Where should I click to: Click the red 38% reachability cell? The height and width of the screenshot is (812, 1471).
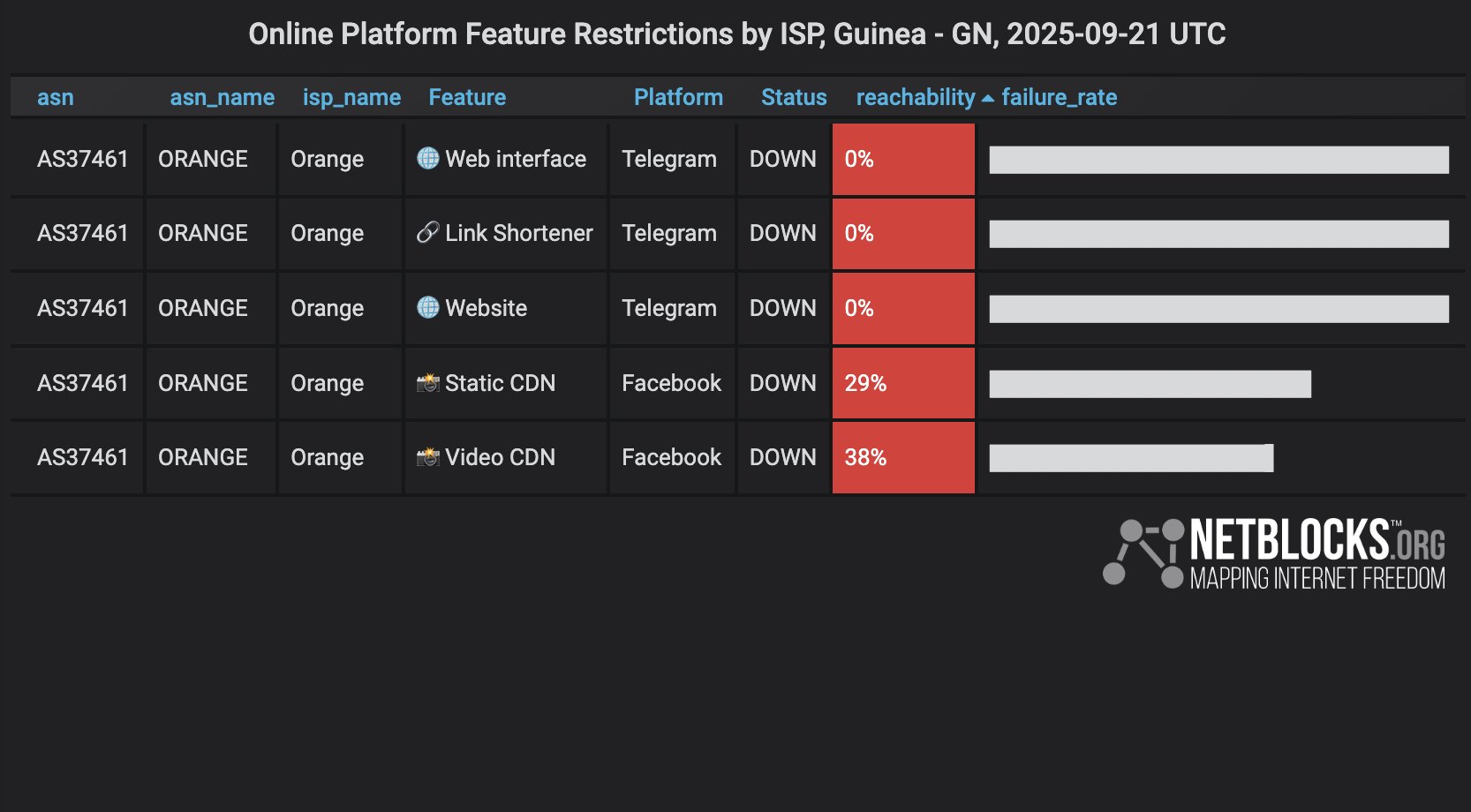coord(902,457)
